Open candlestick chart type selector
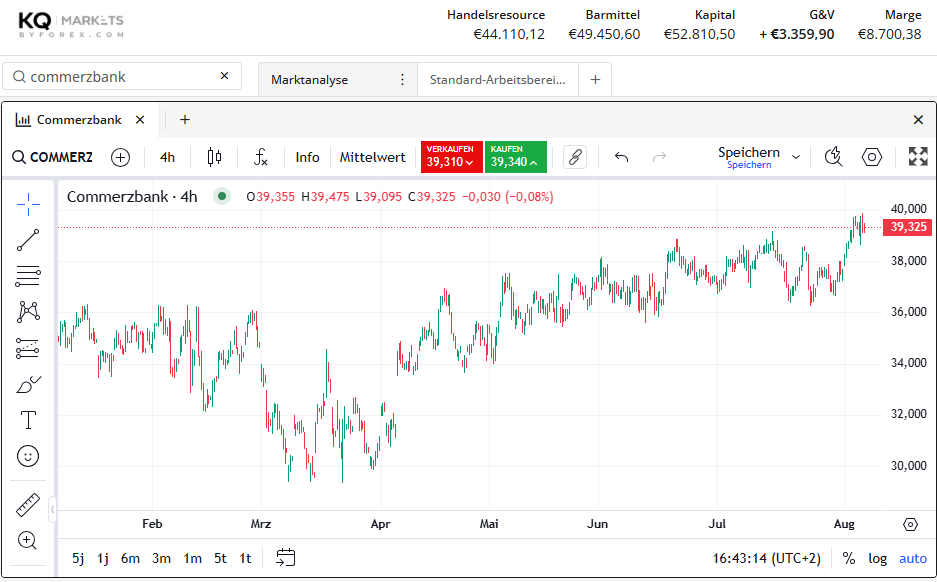Screen dimensions: 937x582 point(214,157)
